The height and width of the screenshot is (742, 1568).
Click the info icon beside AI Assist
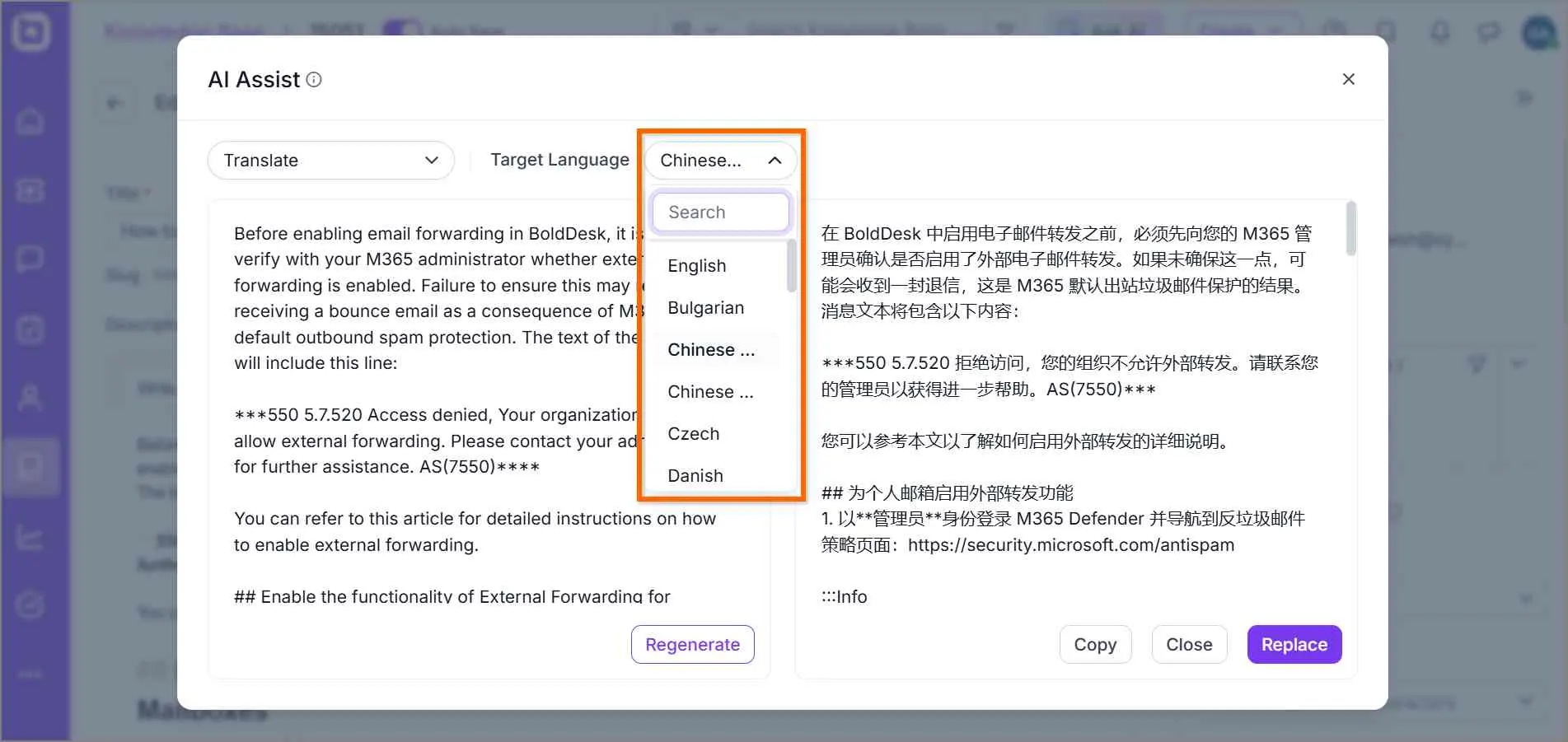[x=314, y=80]
